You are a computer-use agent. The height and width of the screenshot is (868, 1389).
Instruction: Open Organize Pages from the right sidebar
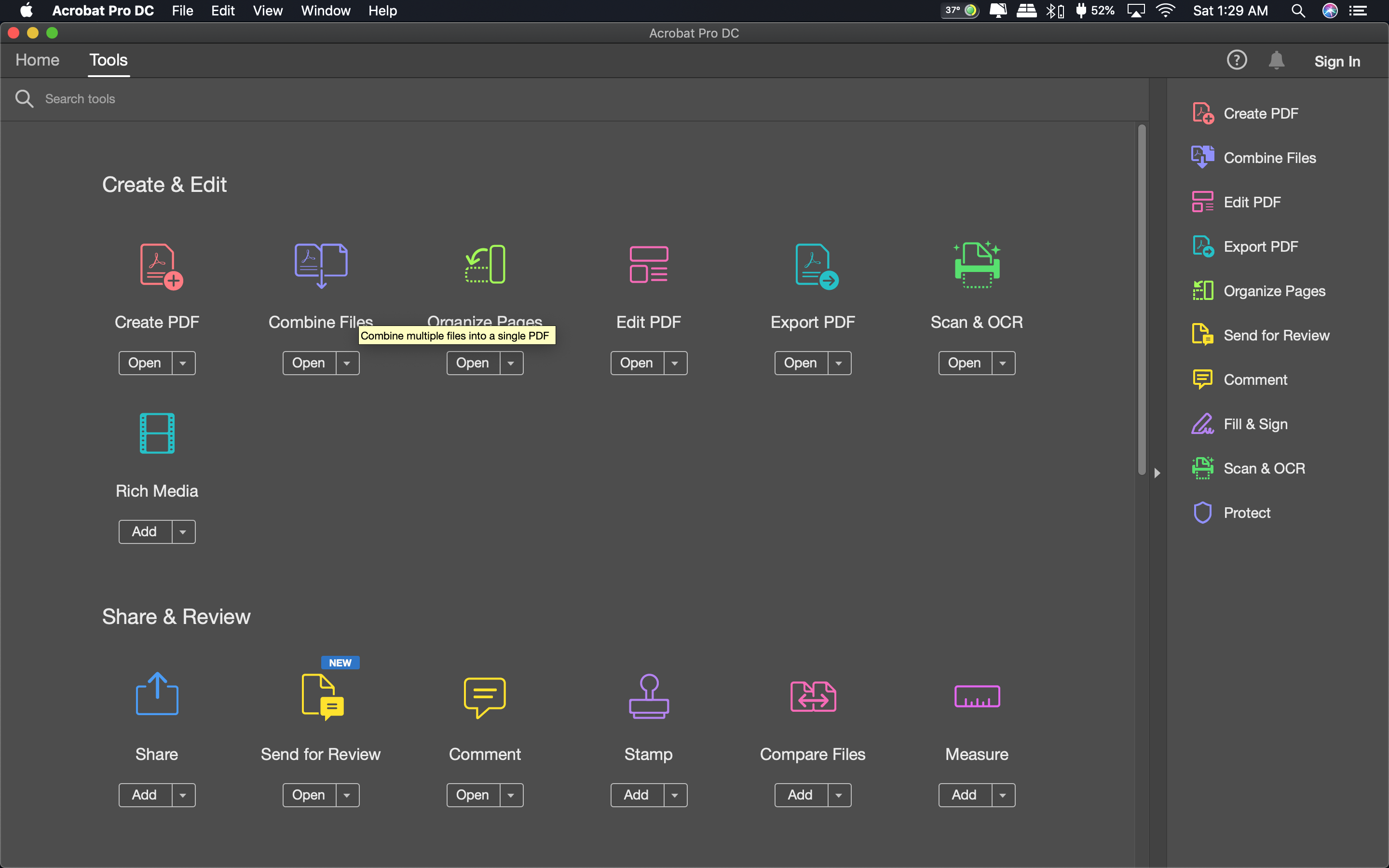pos(1259,290)
